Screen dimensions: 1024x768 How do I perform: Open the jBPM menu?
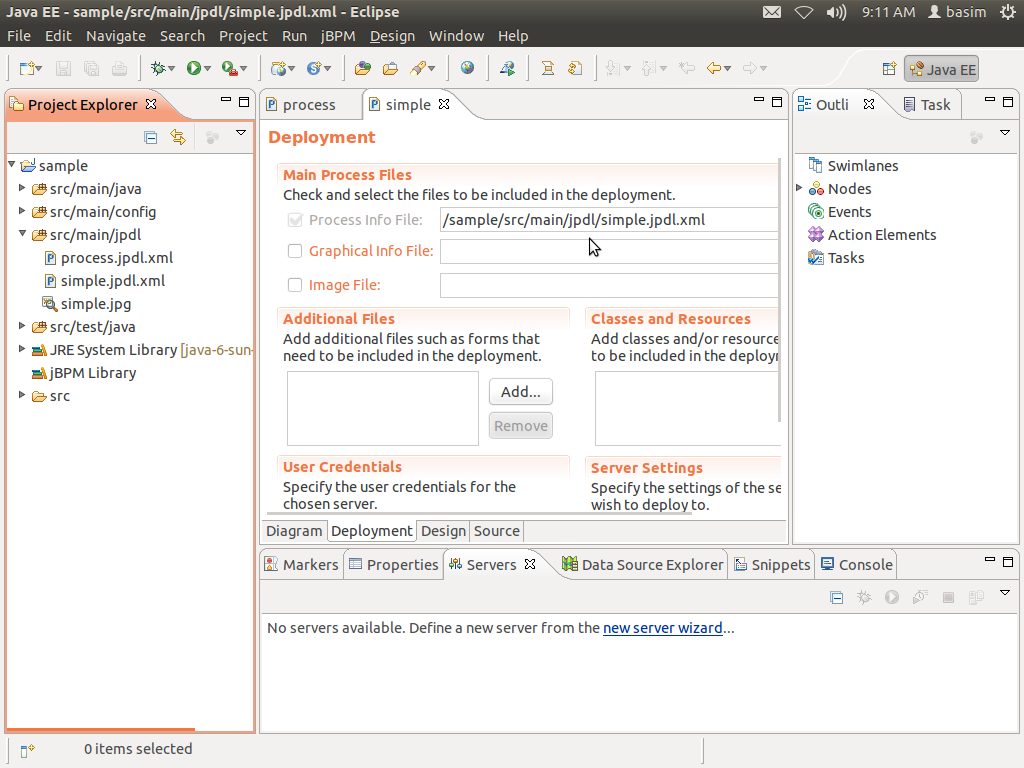point(337,36)
